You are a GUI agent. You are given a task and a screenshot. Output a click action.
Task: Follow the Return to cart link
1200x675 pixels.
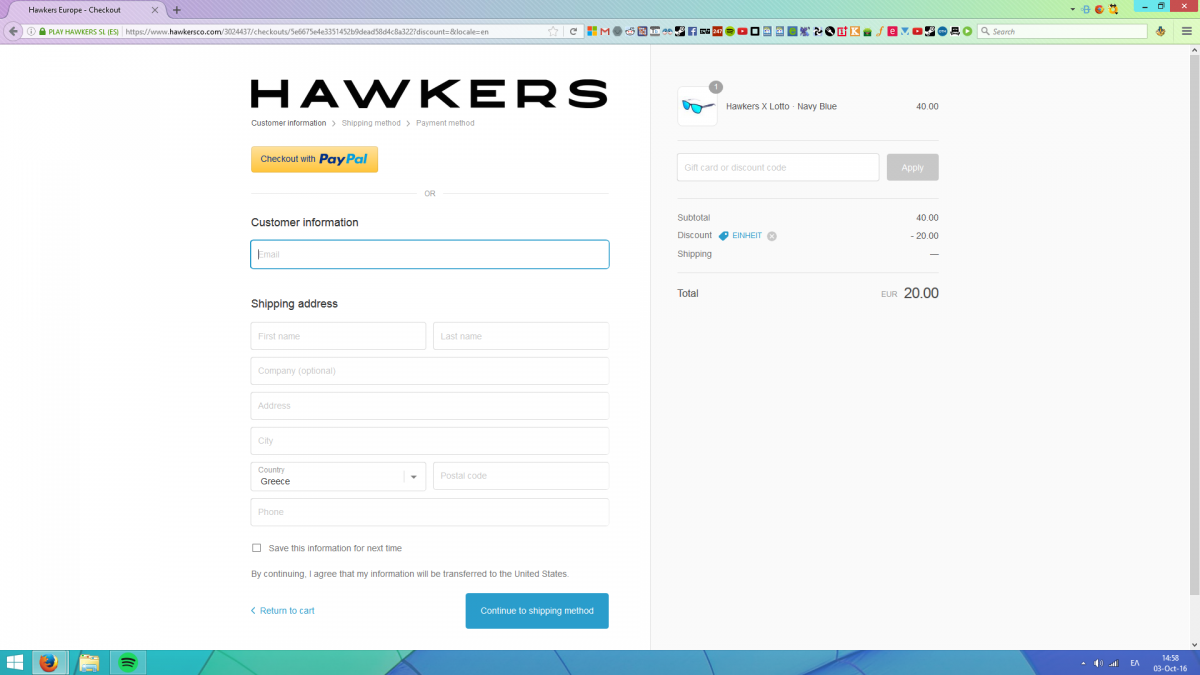click(x=282, y=611)
